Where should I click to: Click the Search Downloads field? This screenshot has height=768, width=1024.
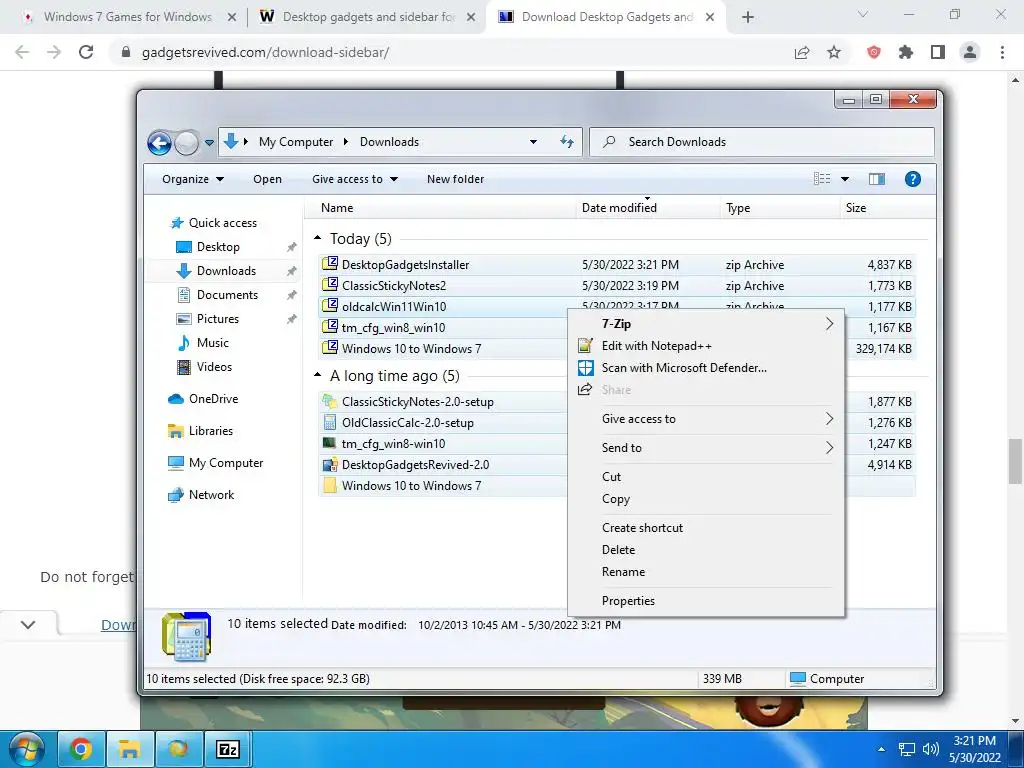tap(762, 142)
